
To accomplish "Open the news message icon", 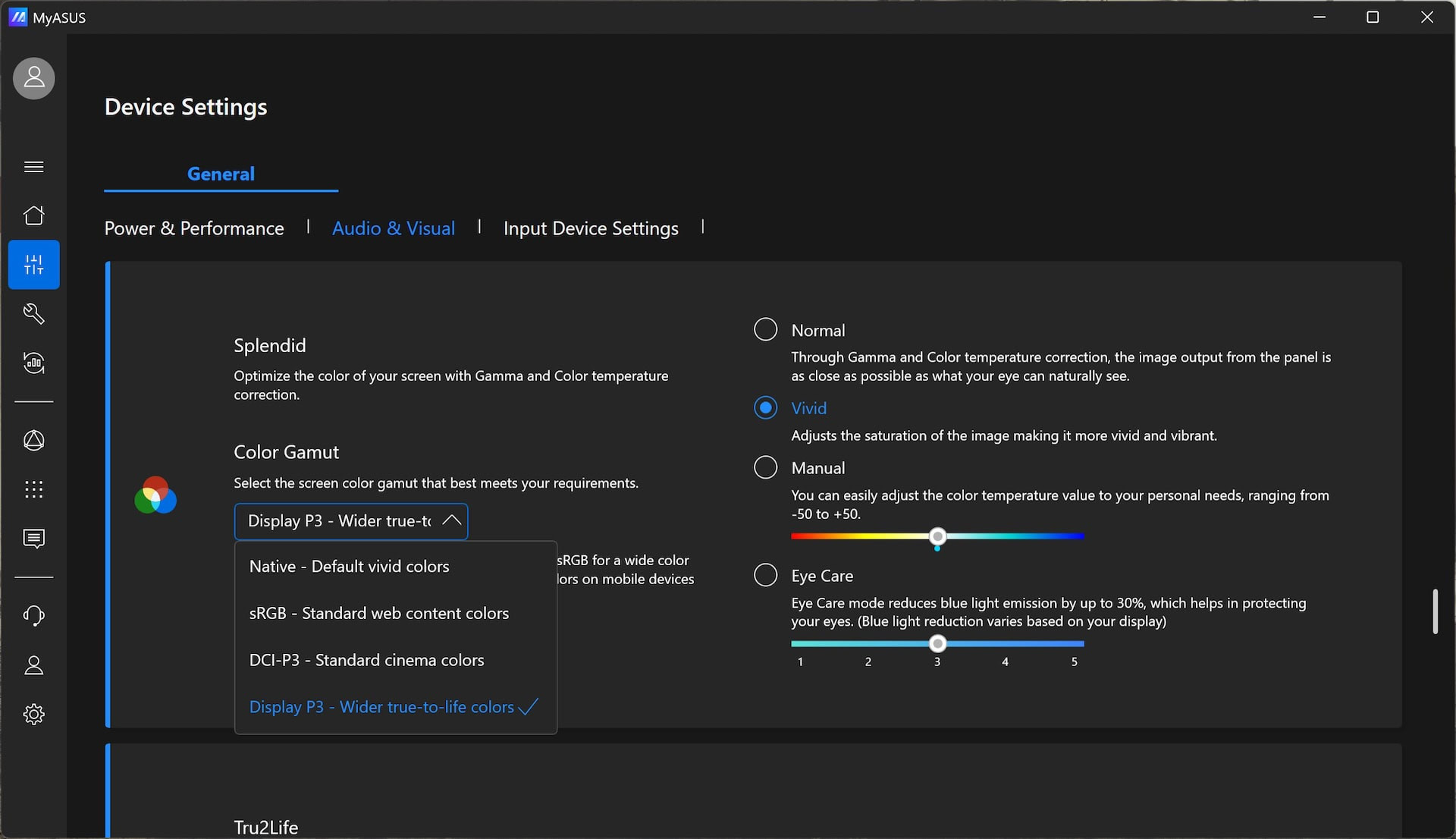I will [34, 539].
